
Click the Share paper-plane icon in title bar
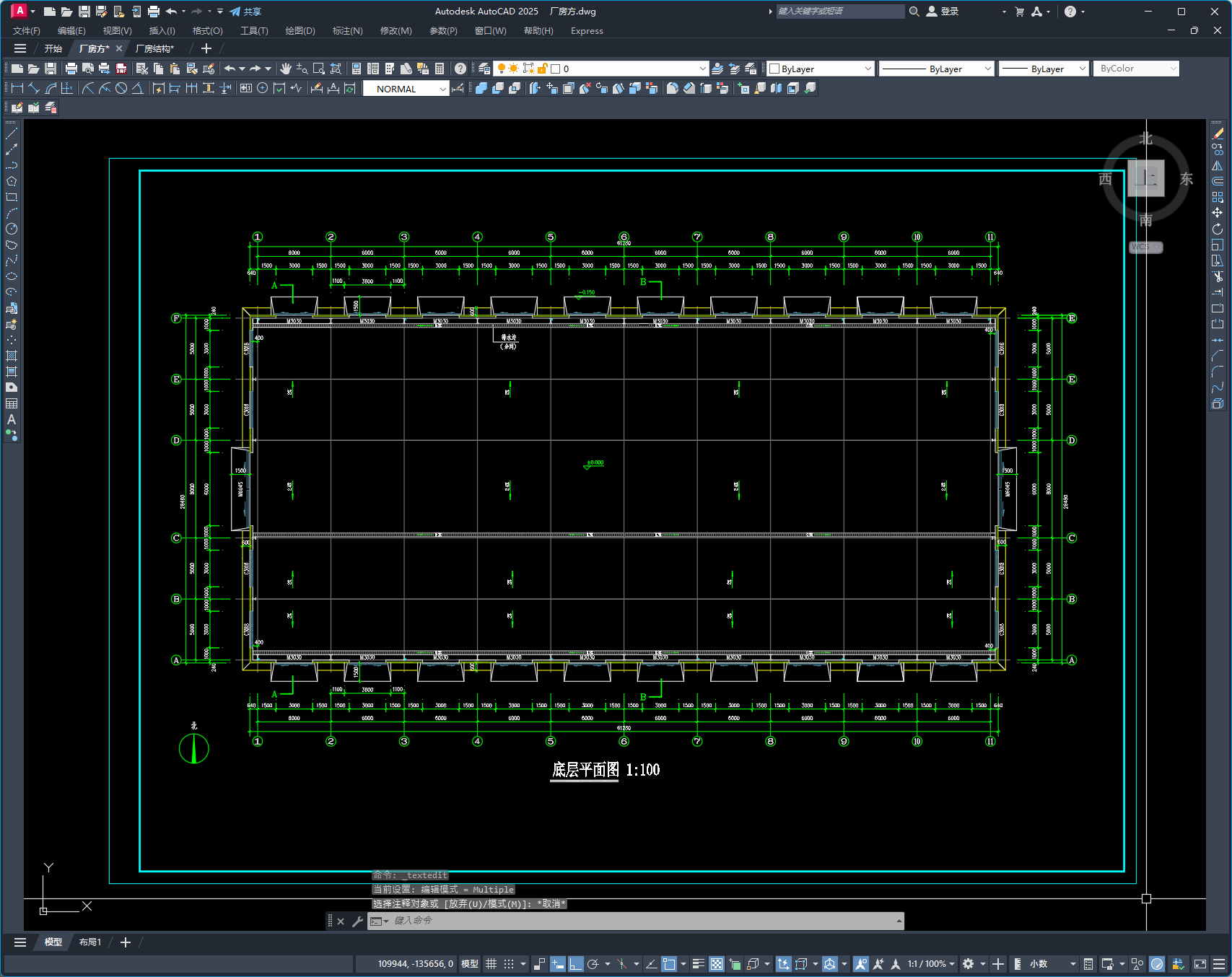(235, 12)
